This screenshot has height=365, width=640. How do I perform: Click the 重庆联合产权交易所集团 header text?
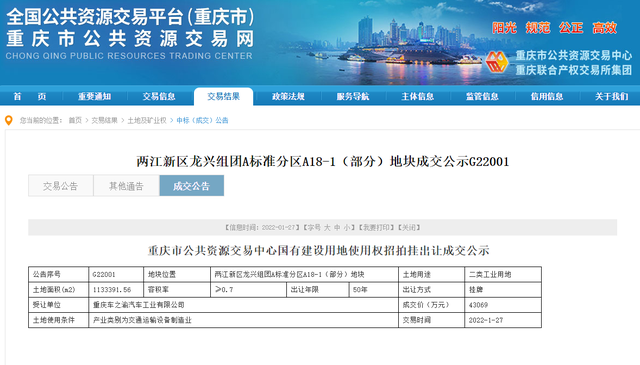(x=573, y=70)
